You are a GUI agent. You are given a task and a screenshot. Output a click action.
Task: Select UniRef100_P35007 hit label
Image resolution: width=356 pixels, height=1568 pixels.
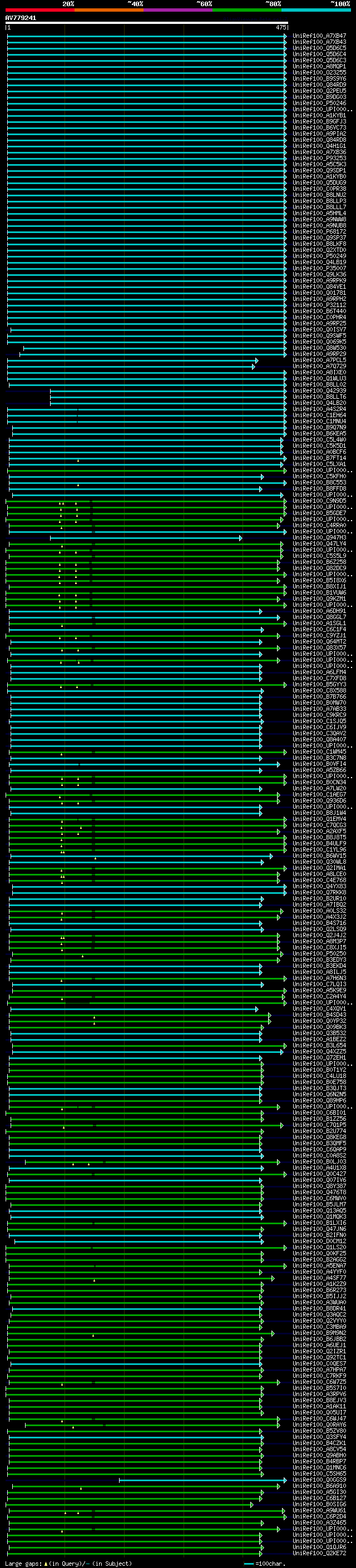319,269
